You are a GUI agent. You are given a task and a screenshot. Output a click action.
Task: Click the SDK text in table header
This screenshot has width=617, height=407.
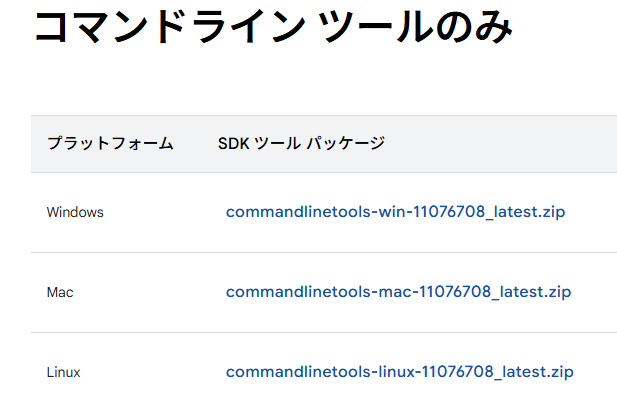[234, 144]
